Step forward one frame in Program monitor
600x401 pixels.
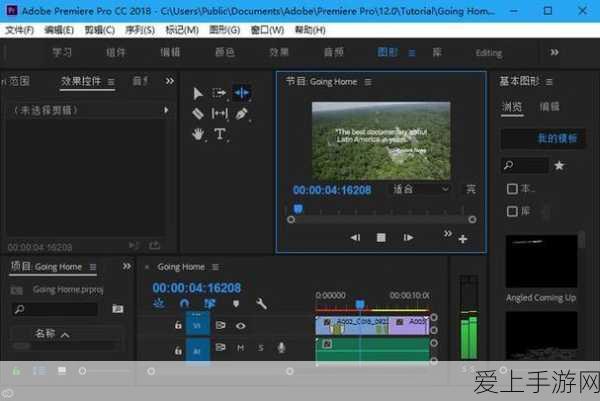[408, 238]
